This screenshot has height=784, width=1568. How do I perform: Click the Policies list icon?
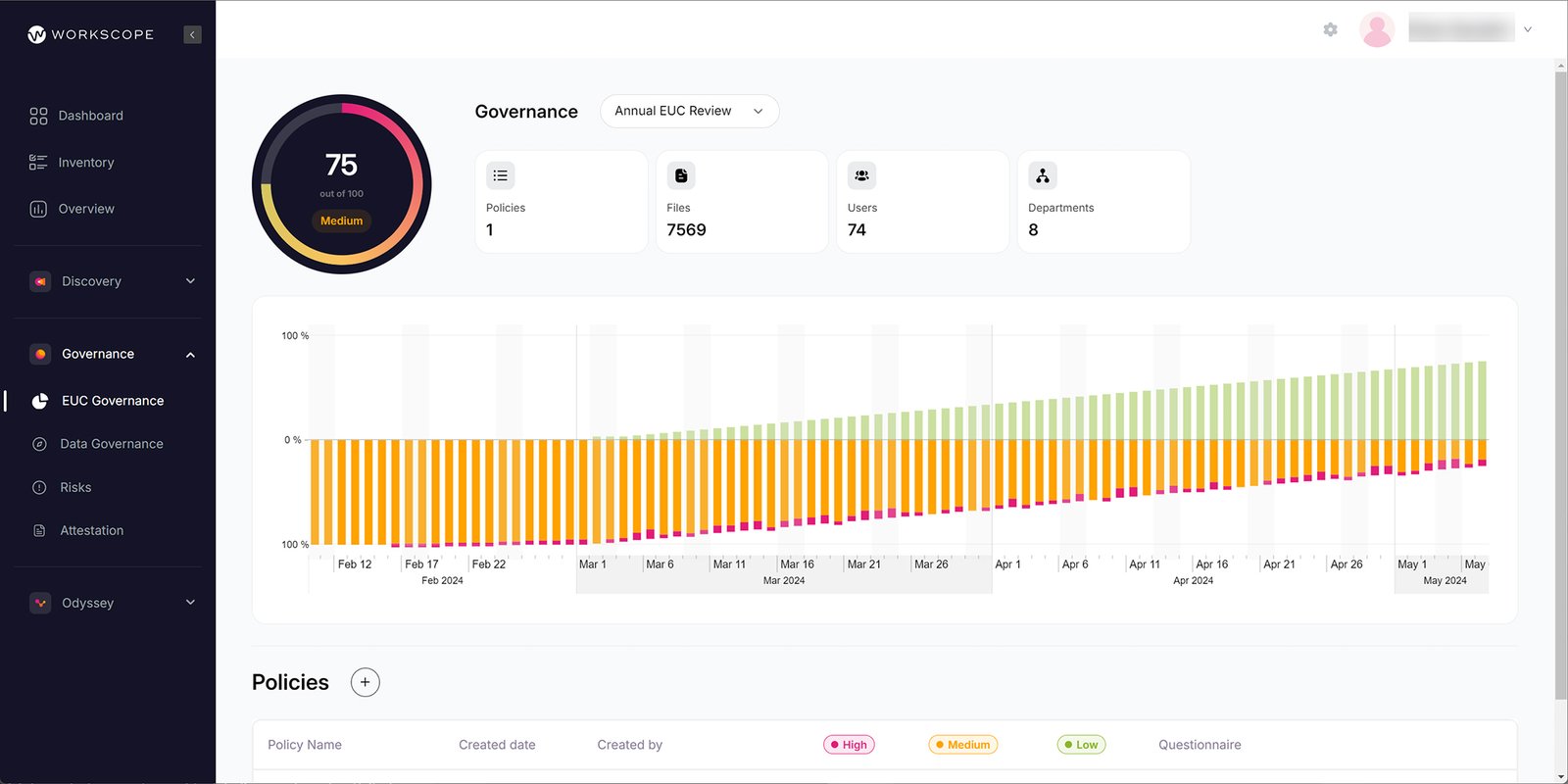pyautogui.click(x=500, y=175)
